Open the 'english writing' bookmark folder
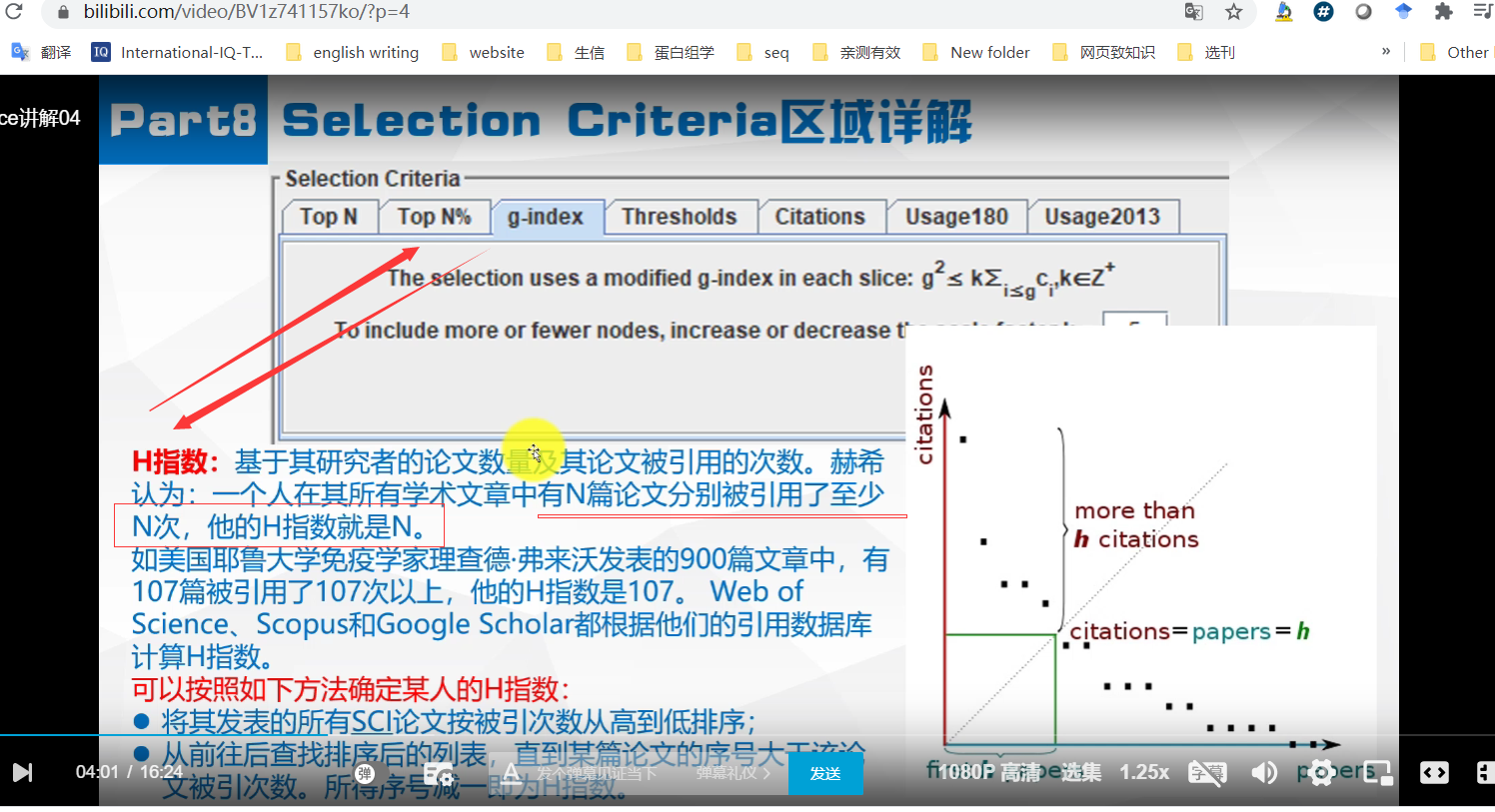The image size is (1495, 812). click(353, 52)
